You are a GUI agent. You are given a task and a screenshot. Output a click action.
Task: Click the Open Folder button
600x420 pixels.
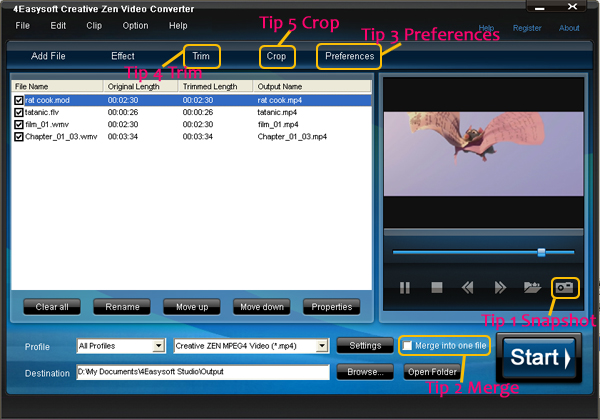click(x=432, y=372)
